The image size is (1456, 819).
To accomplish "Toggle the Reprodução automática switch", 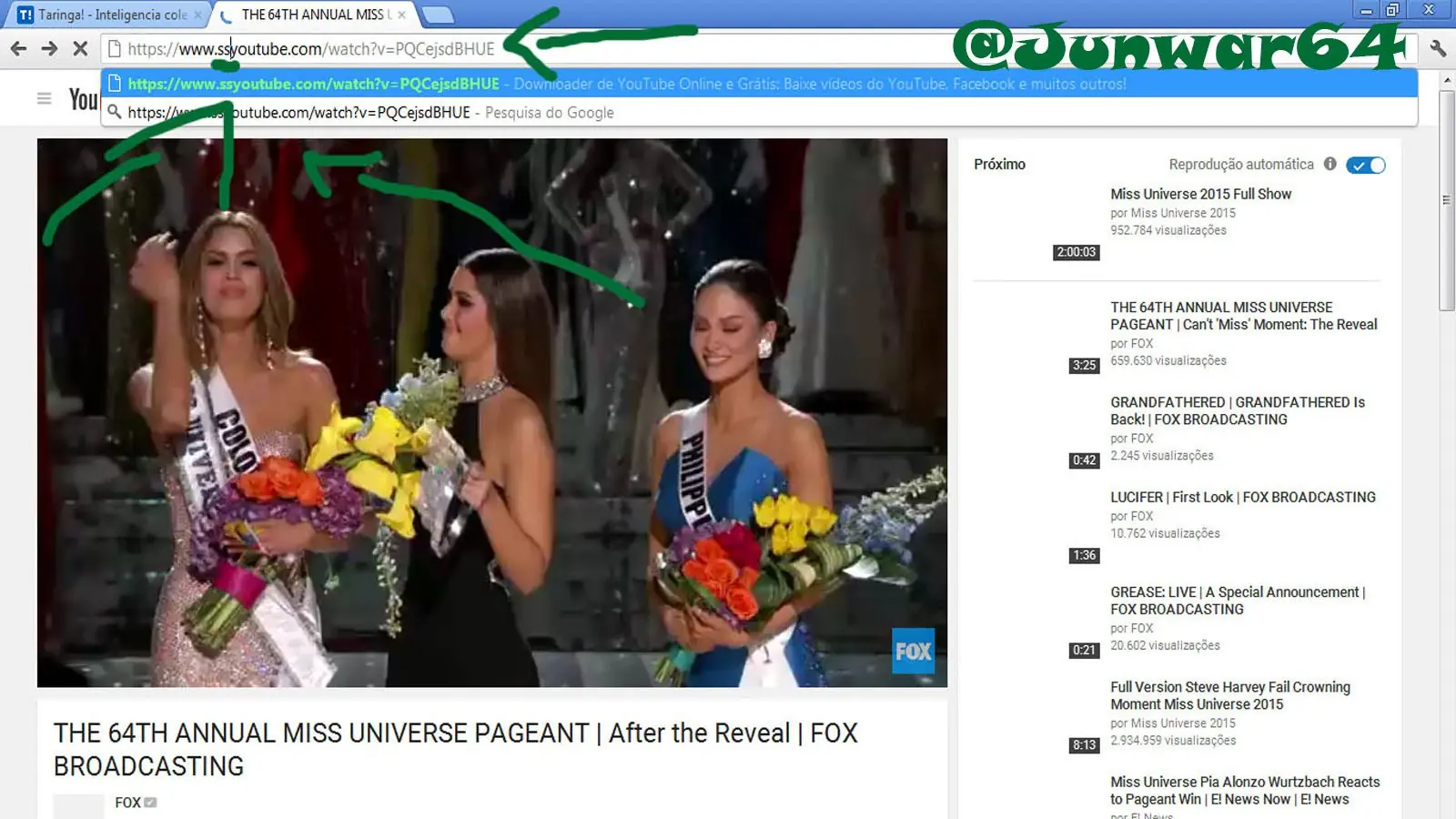I will coord(1366,165).
